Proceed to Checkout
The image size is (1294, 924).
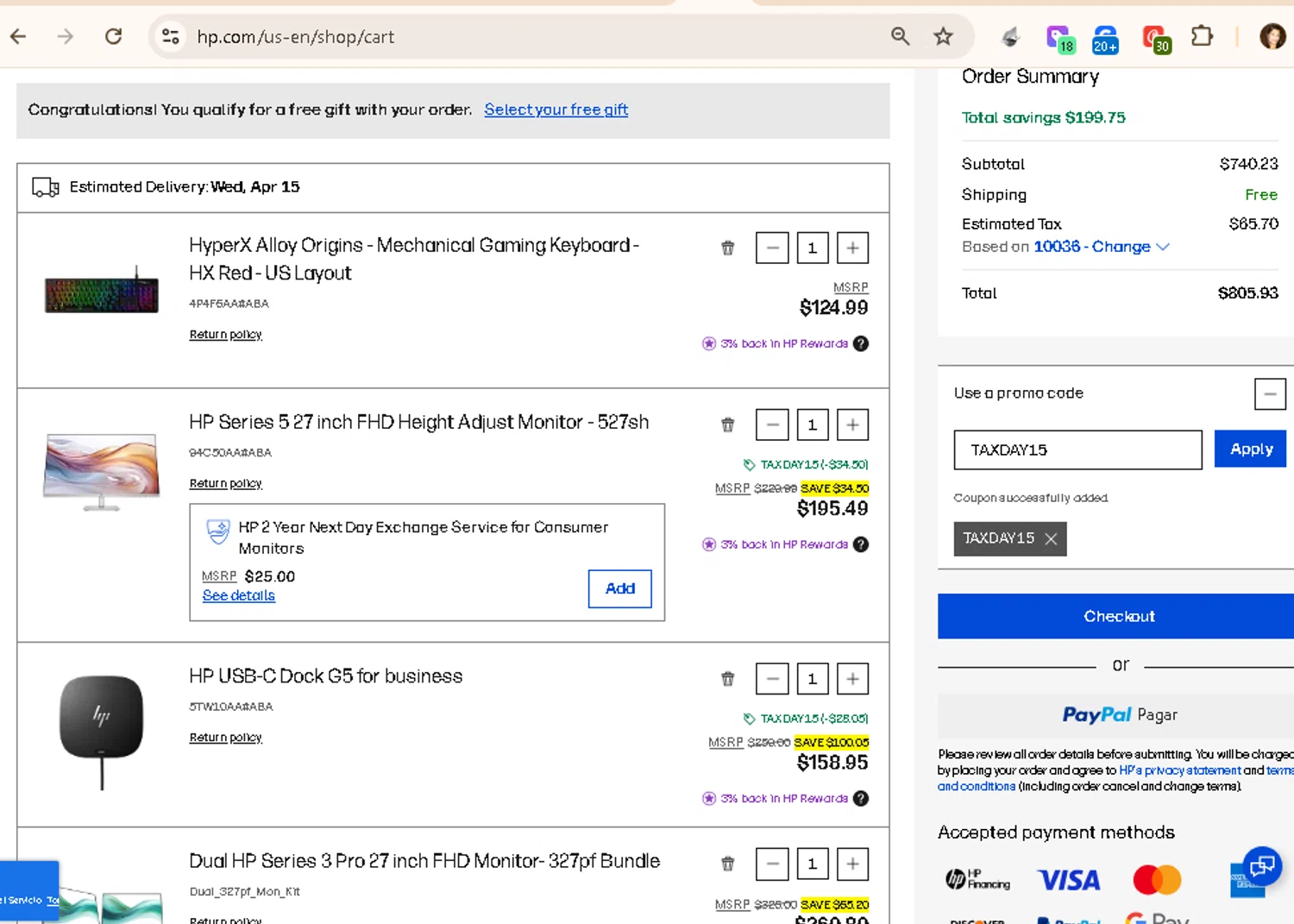click(1118, 616)
